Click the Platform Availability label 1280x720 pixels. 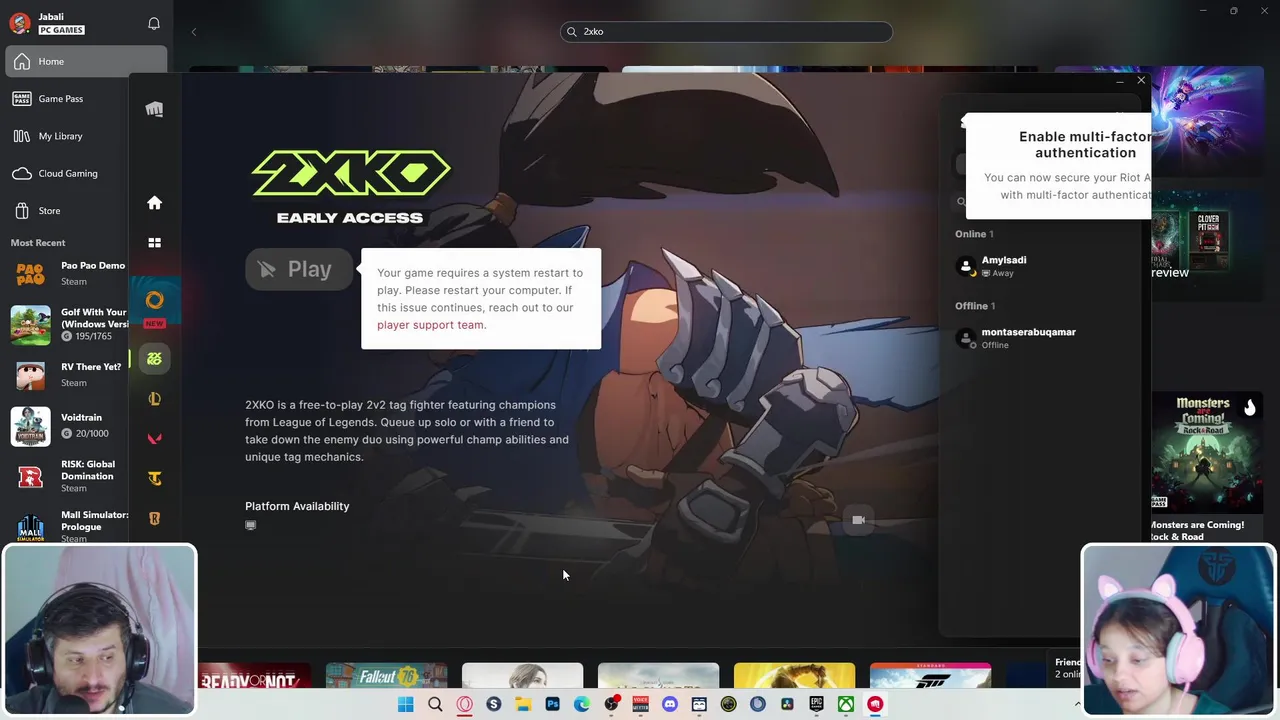pyautogui.click(x=297, y=506)
